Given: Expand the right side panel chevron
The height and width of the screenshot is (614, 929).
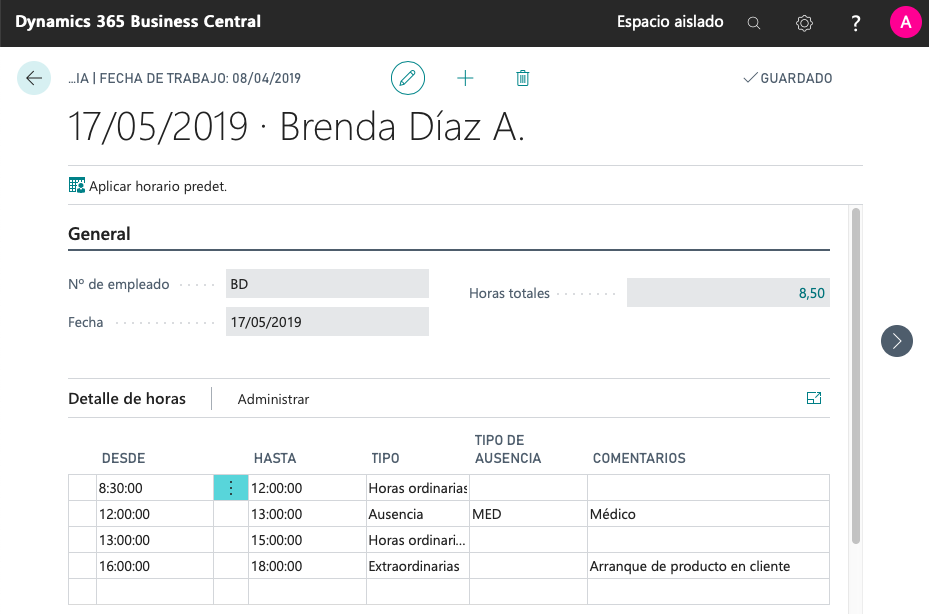Looking at the screenshot, I should pyautogui.click(x=896, y=341).
